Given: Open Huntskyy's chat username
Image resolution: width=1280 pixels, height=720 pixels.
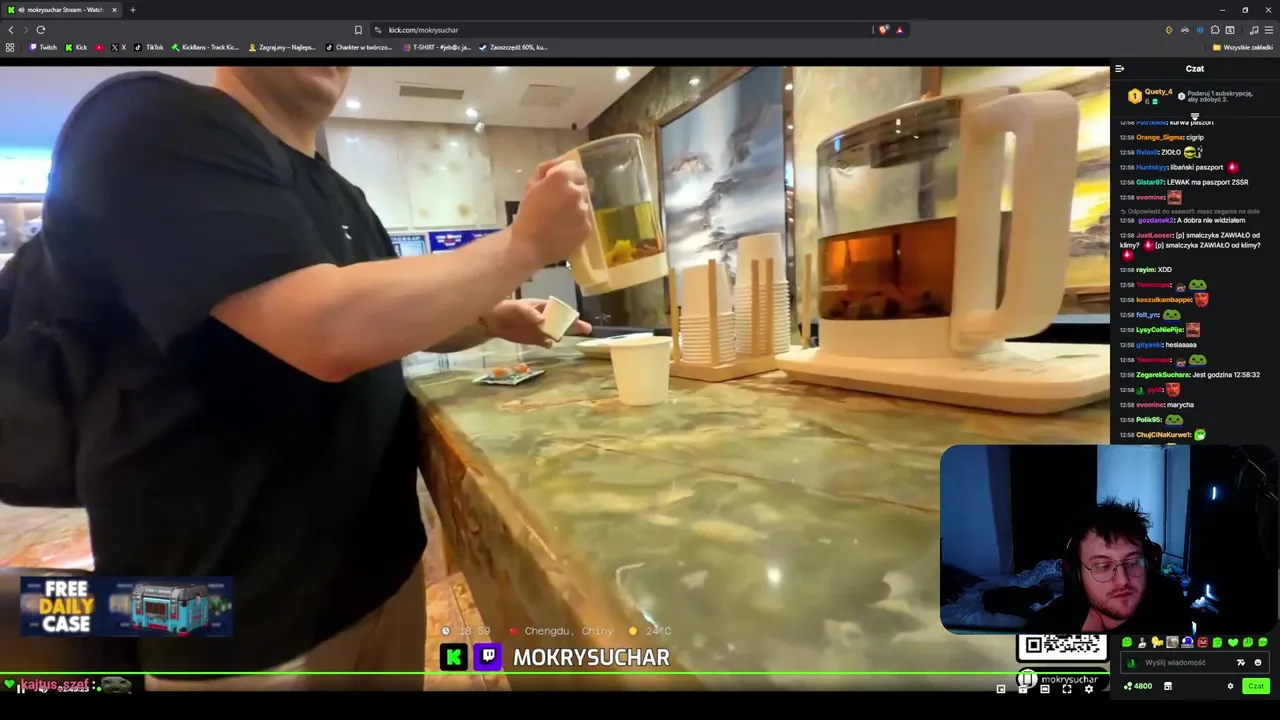Looking at the screenshot, I should pos(1152,167).
